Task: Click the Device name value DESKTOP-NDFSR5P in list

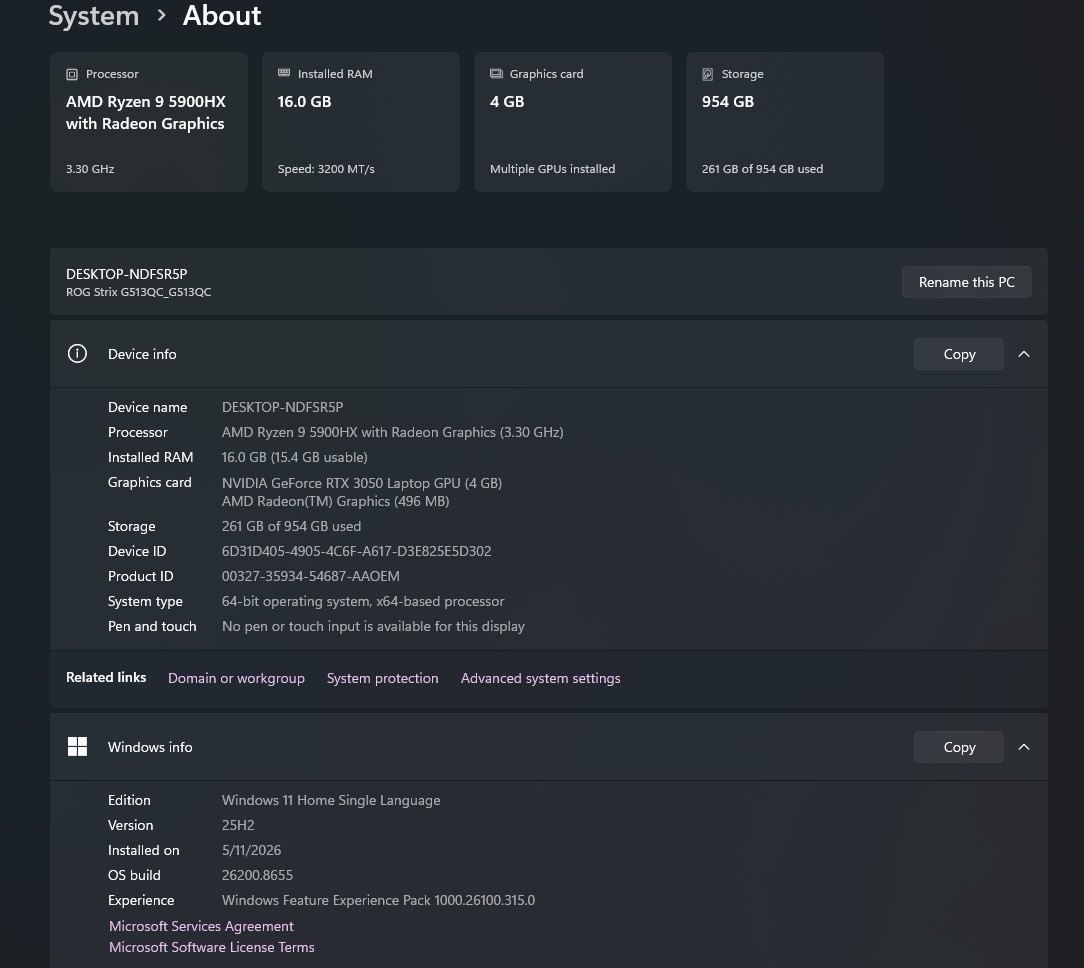Action: click(282, 407)
